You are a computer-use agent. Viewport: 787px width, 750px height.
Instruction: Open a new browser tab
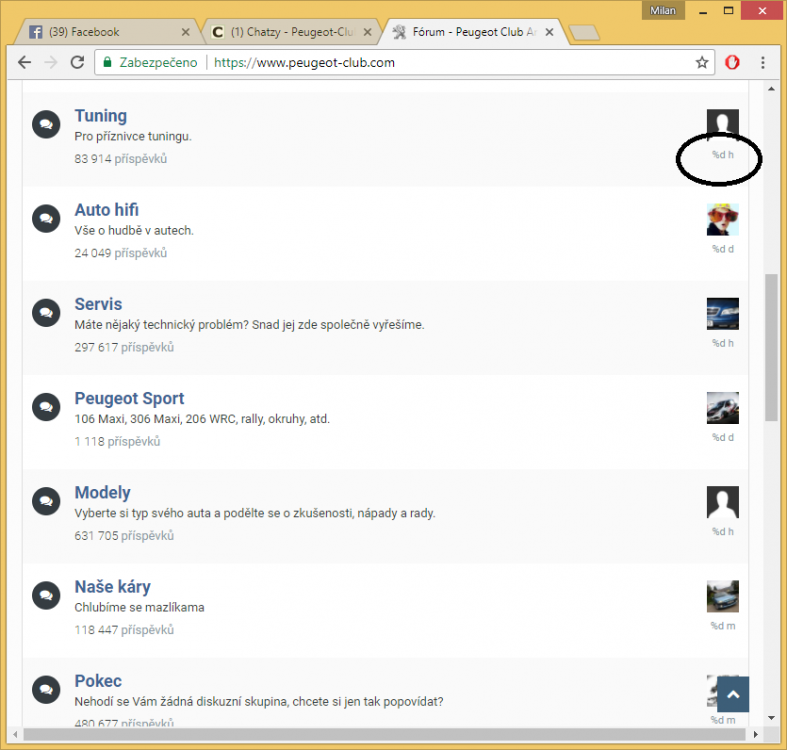point(584,33)
